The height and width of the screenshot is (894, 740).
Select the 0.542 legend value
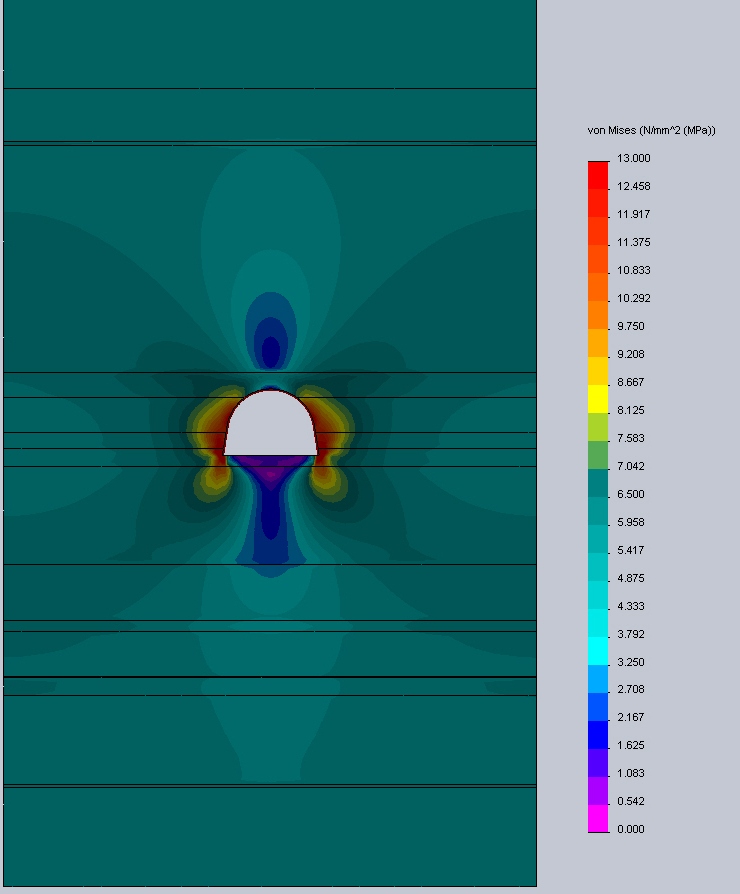[x=631, y=800]
